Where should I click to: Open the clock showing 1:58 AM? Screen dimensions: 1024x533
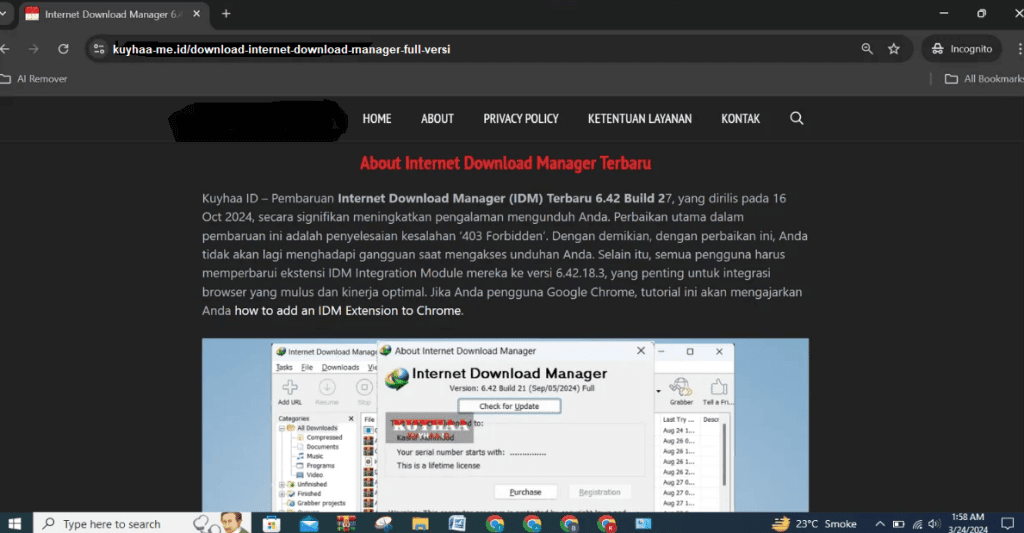(968, 523)
